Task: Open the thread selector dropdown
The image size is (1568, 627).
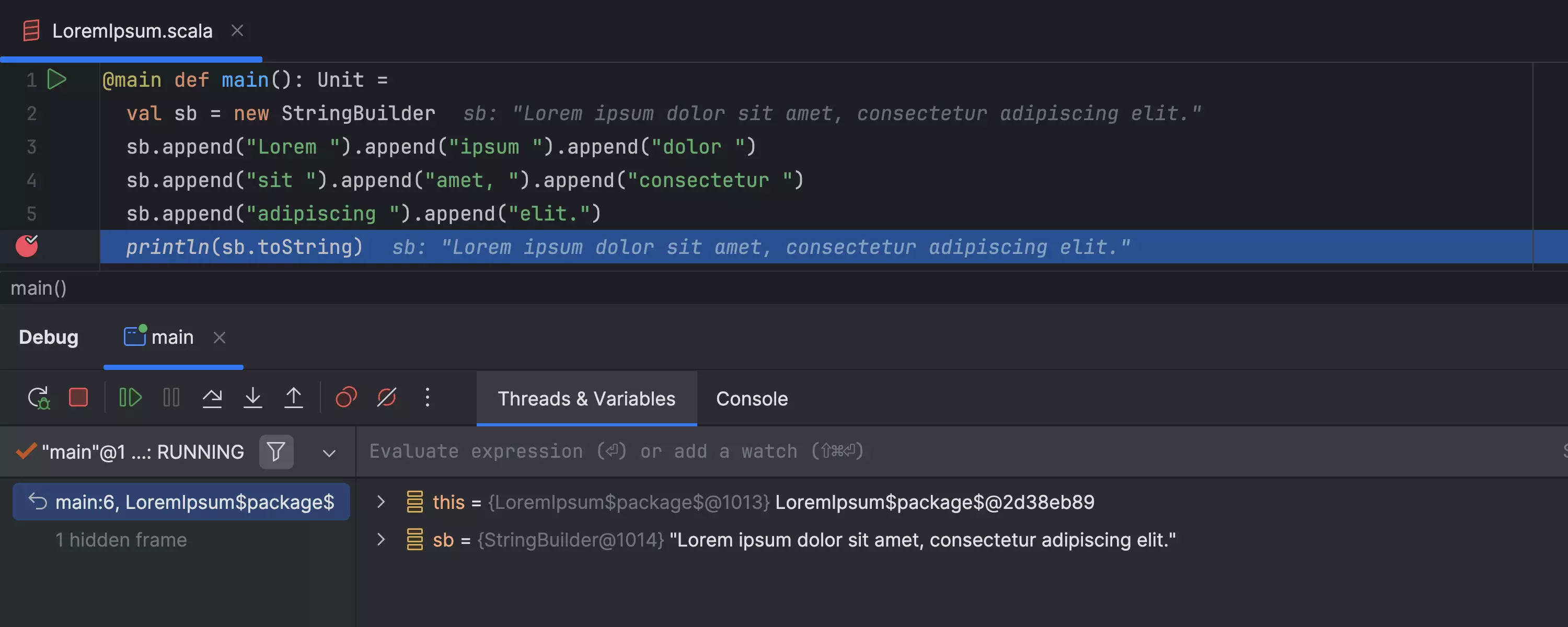Action: coord(329,453)
